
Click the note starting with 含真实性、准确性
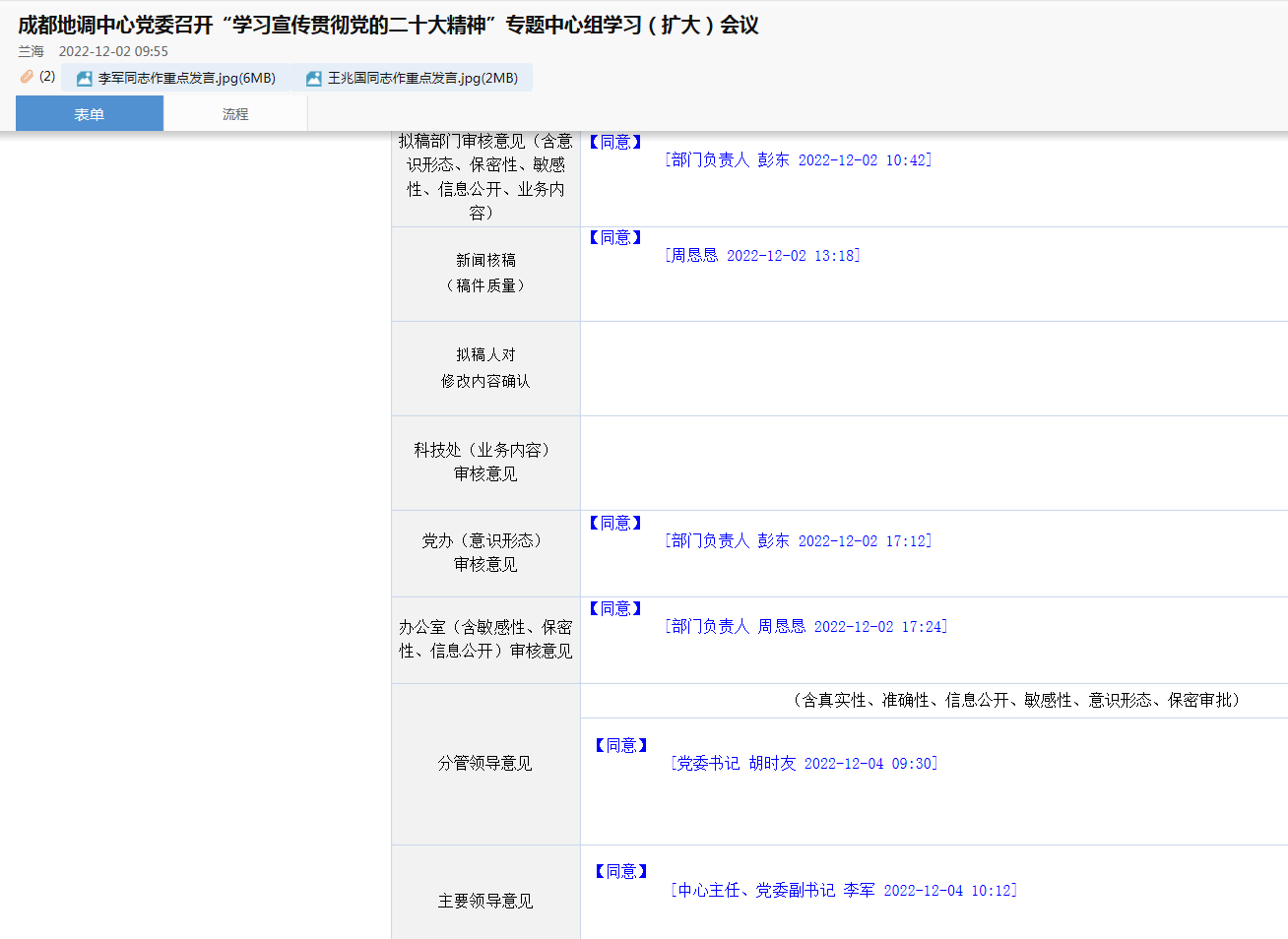(x=1015, y=700)
